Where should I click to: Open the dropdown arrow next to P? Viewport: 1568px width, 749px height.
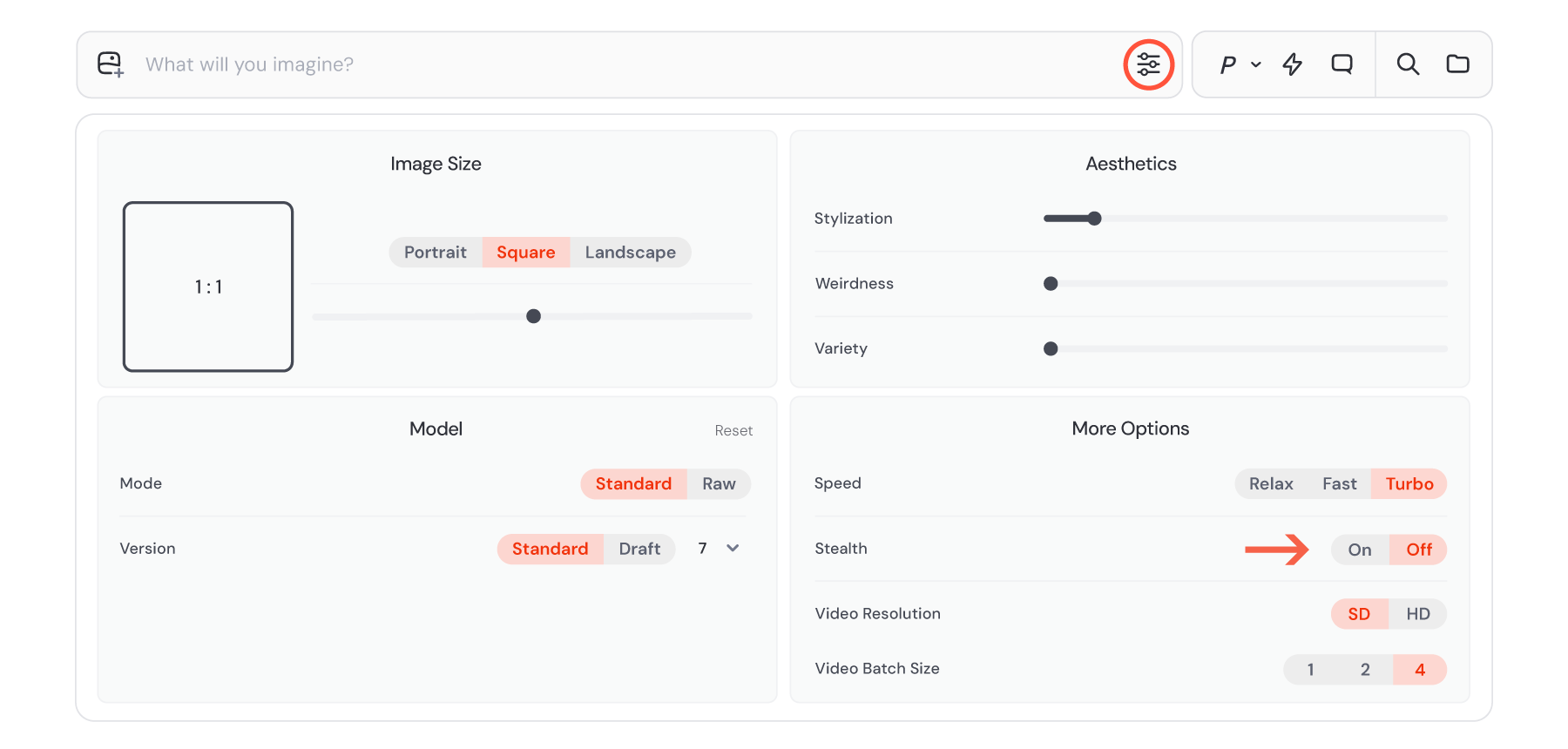click(x=1256, y=64)
